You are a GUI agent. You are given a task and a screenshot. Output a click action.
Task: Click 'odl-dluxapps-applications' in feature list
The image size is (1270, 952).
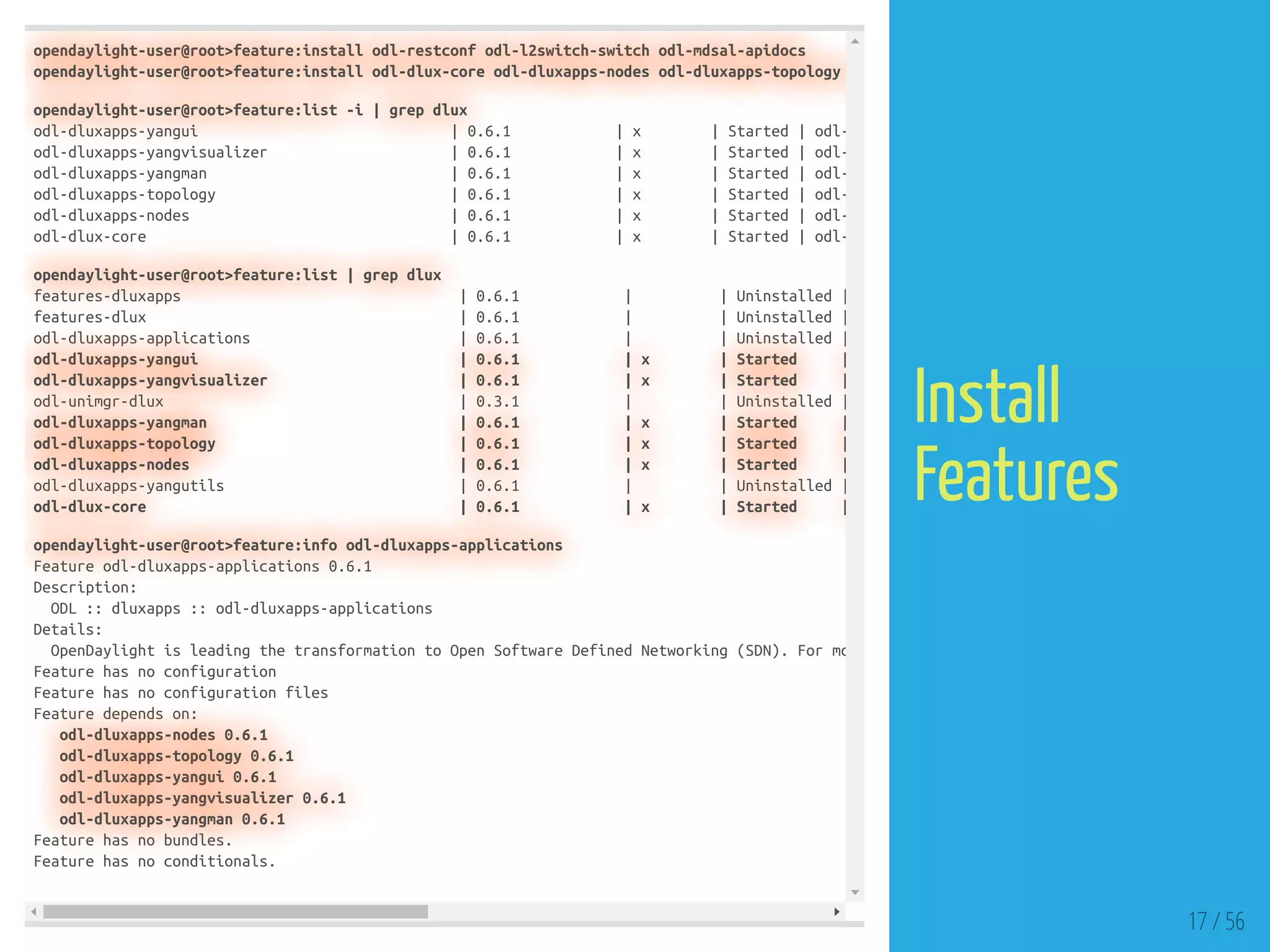pos(141,338)
